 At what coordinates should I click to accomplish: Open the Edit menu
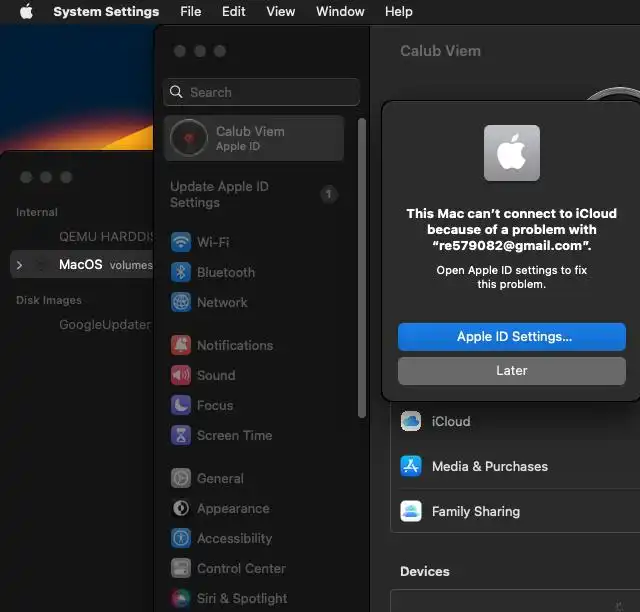233,11
